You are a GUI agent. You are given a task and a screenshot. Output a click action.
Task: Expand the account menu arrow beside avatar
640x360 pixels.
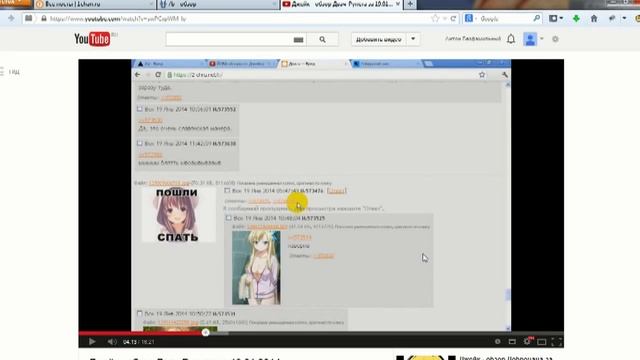point(542,39)
